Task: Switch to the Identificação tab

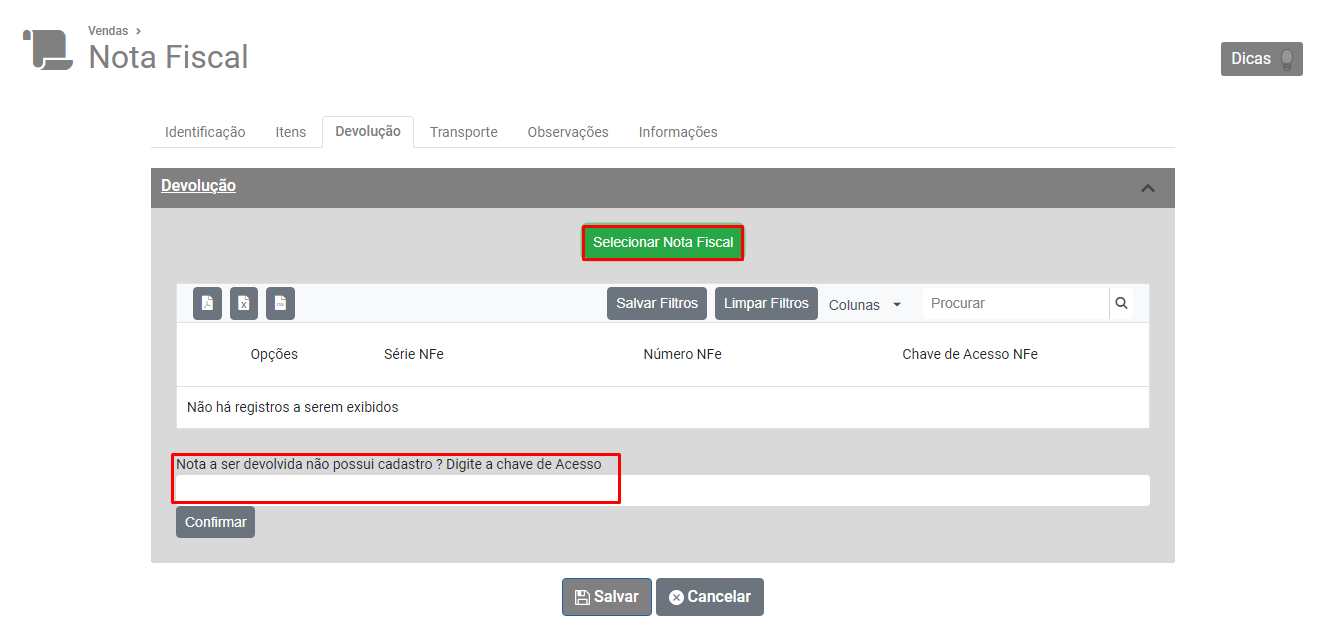Action: (x=205, y=132)
